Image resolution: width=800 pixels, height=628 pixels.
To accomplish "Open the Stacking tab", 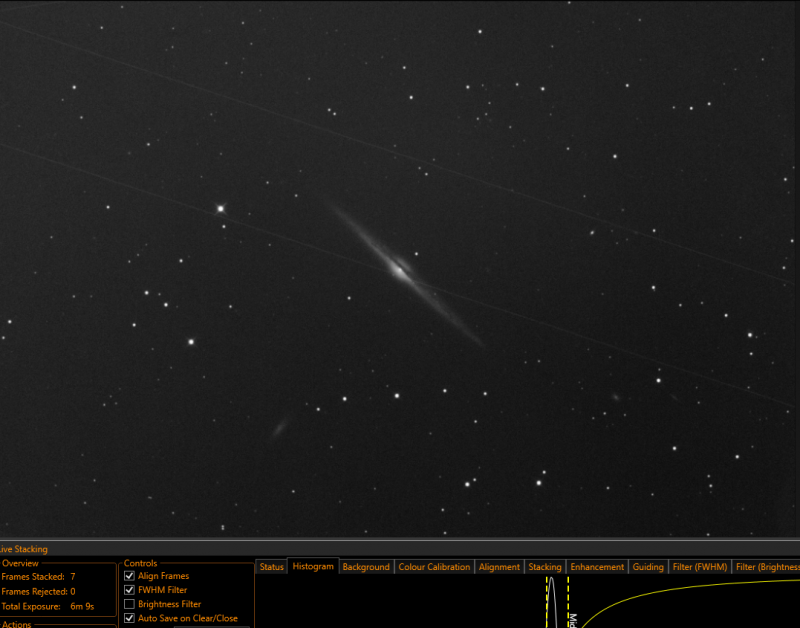I will pos(544,567).
